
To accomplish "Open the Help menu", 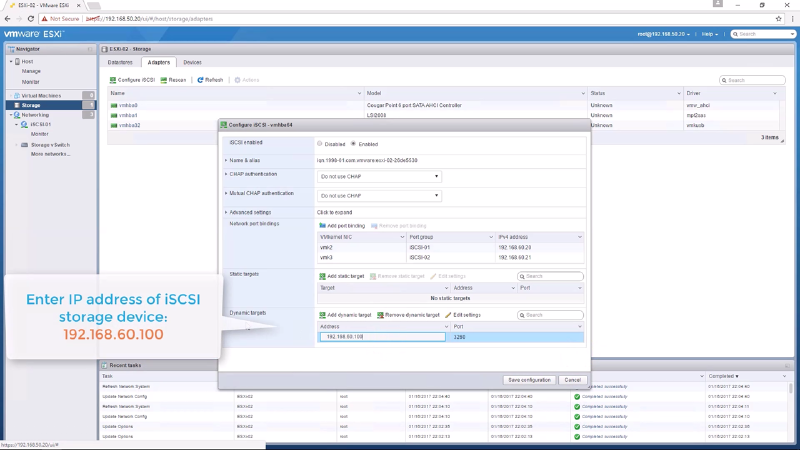I will click(x=710, y=34).
